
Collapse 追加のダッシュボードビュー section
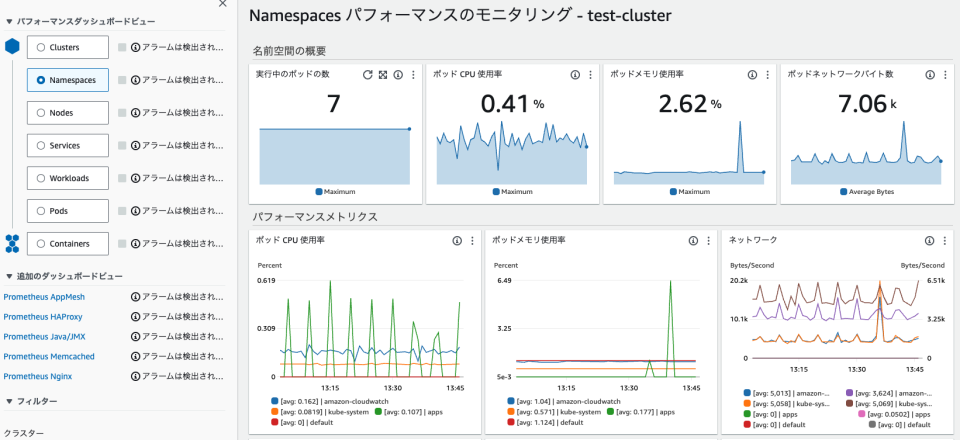pyautogui.click(x=9, y=277)
